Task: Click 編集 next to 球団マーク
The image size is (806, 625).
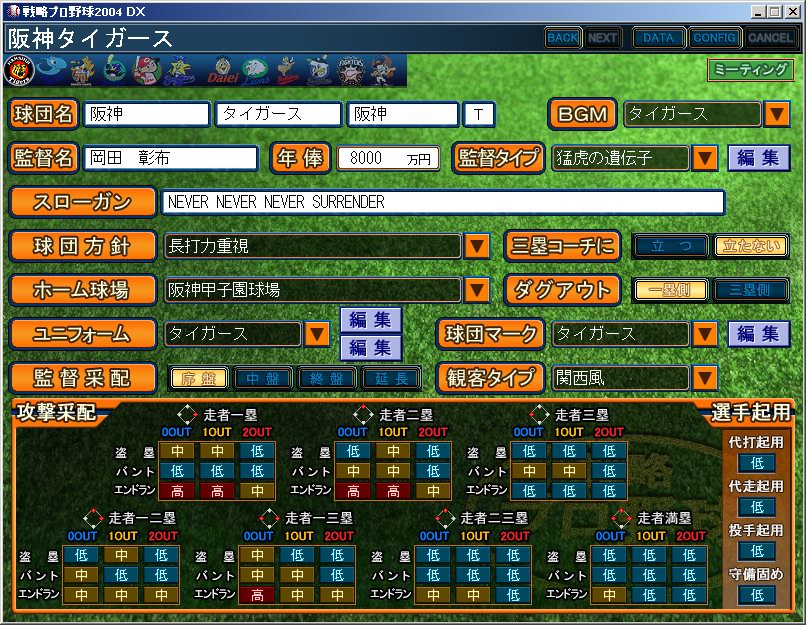Action: click(758, 334)
